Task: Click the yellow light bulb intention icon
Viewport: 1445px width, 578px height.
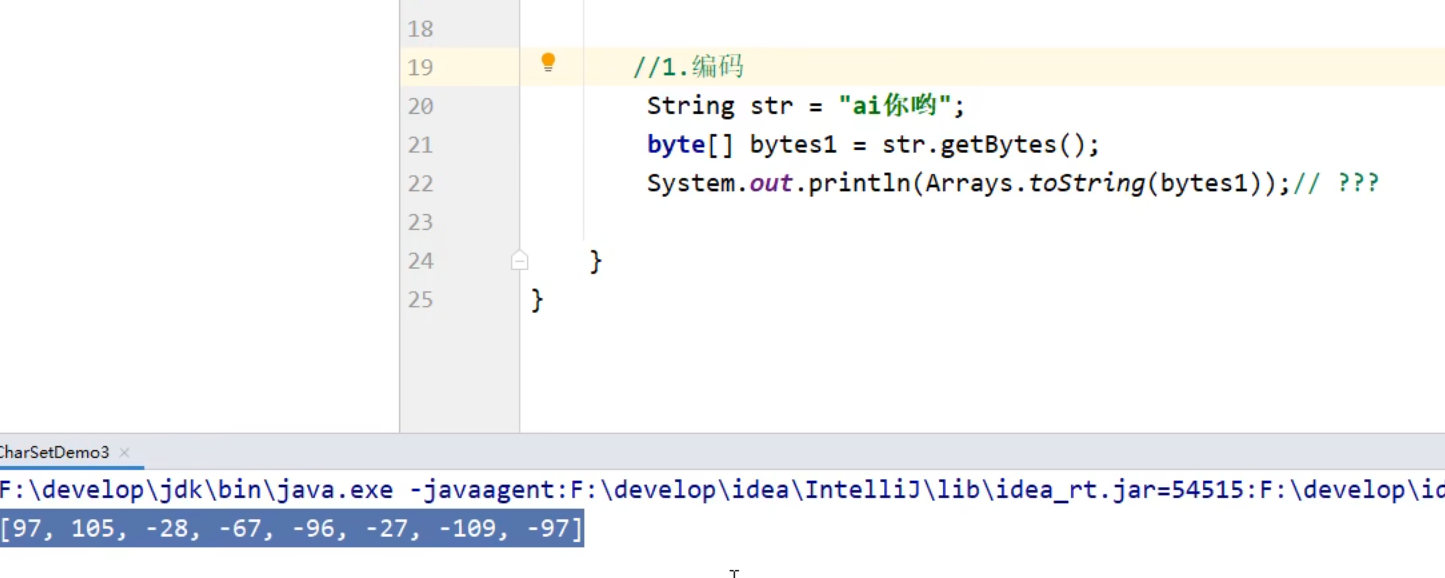Action: pos(548,63)
